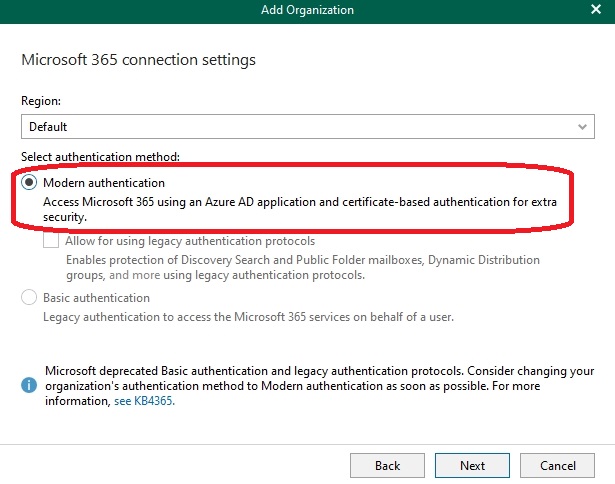The image size is (615, 484).
Task: Click the Legacy authentication to access description text
Action: click(x=248, y=317)
